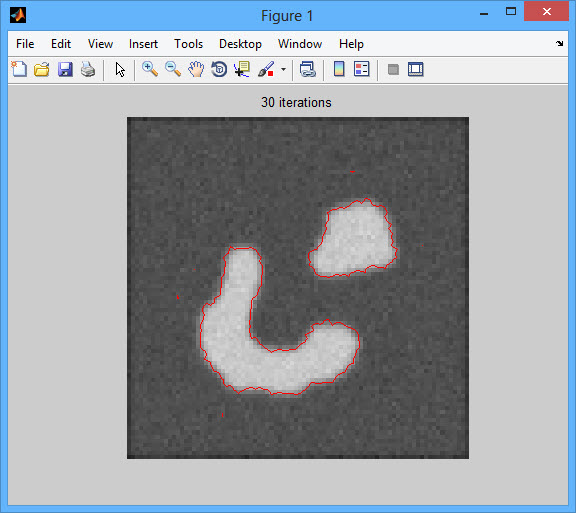Image resolution: width=576 pixels, height=513 pixels.
Task: Toggle the Edit Plot arrow tool
Action: [120, 69]
